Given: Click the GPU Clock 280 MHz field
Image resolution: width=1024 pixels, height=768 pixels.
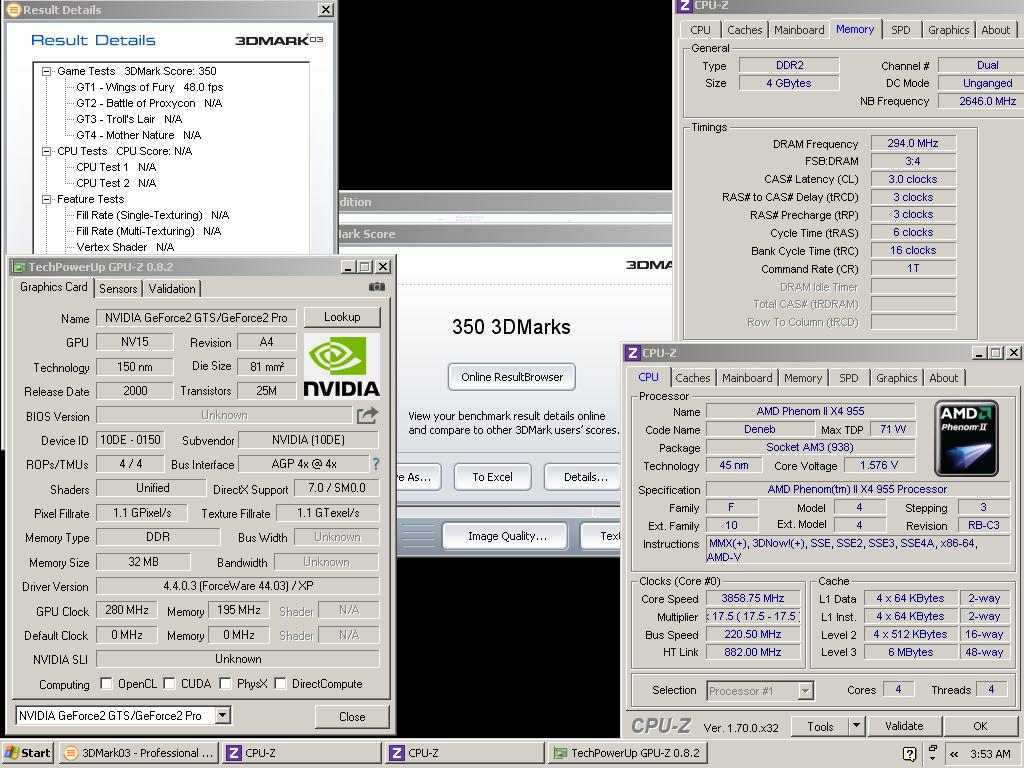Looking at the screenshot, I should coord(127,610).
